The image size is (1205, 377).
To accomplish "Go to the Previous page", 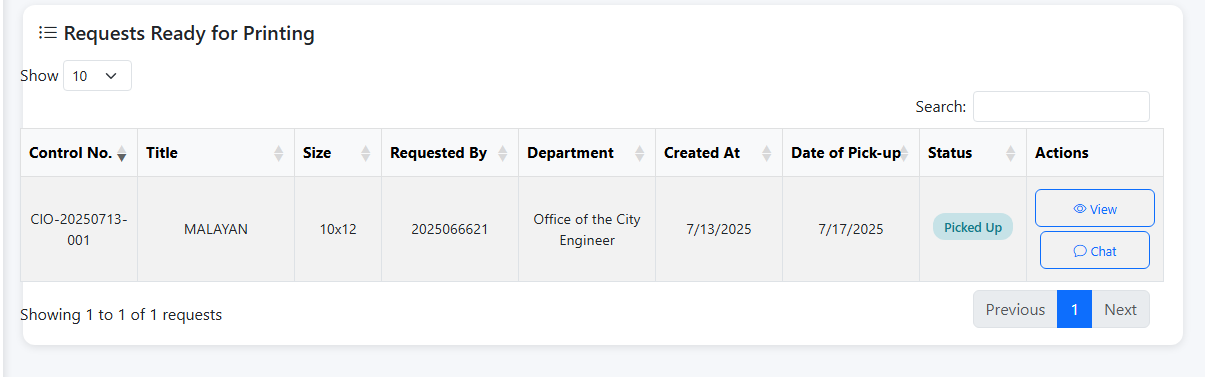I will (1015, 309).
